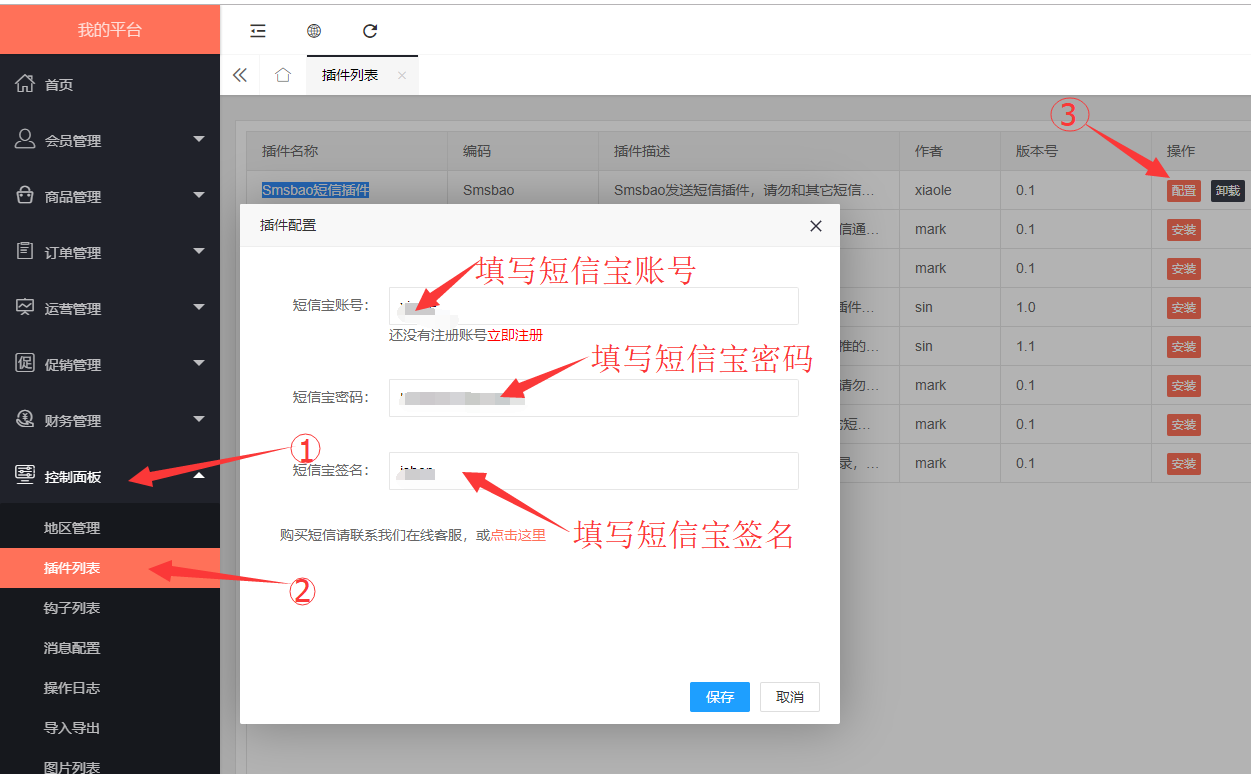This screenshot has height=774, width=1251.
Task: Click the 取消 button in dialog
Action: [789, 697]
